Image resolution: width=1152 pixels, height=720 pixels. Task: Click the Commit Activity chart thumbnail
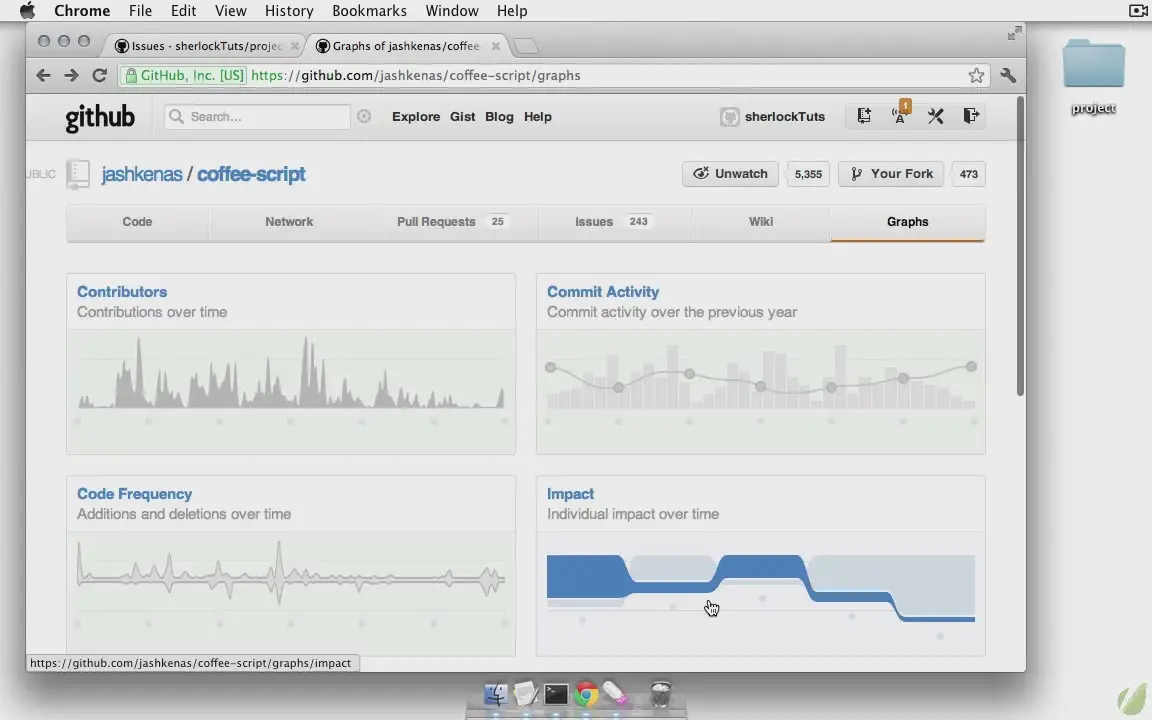[760, 391]
